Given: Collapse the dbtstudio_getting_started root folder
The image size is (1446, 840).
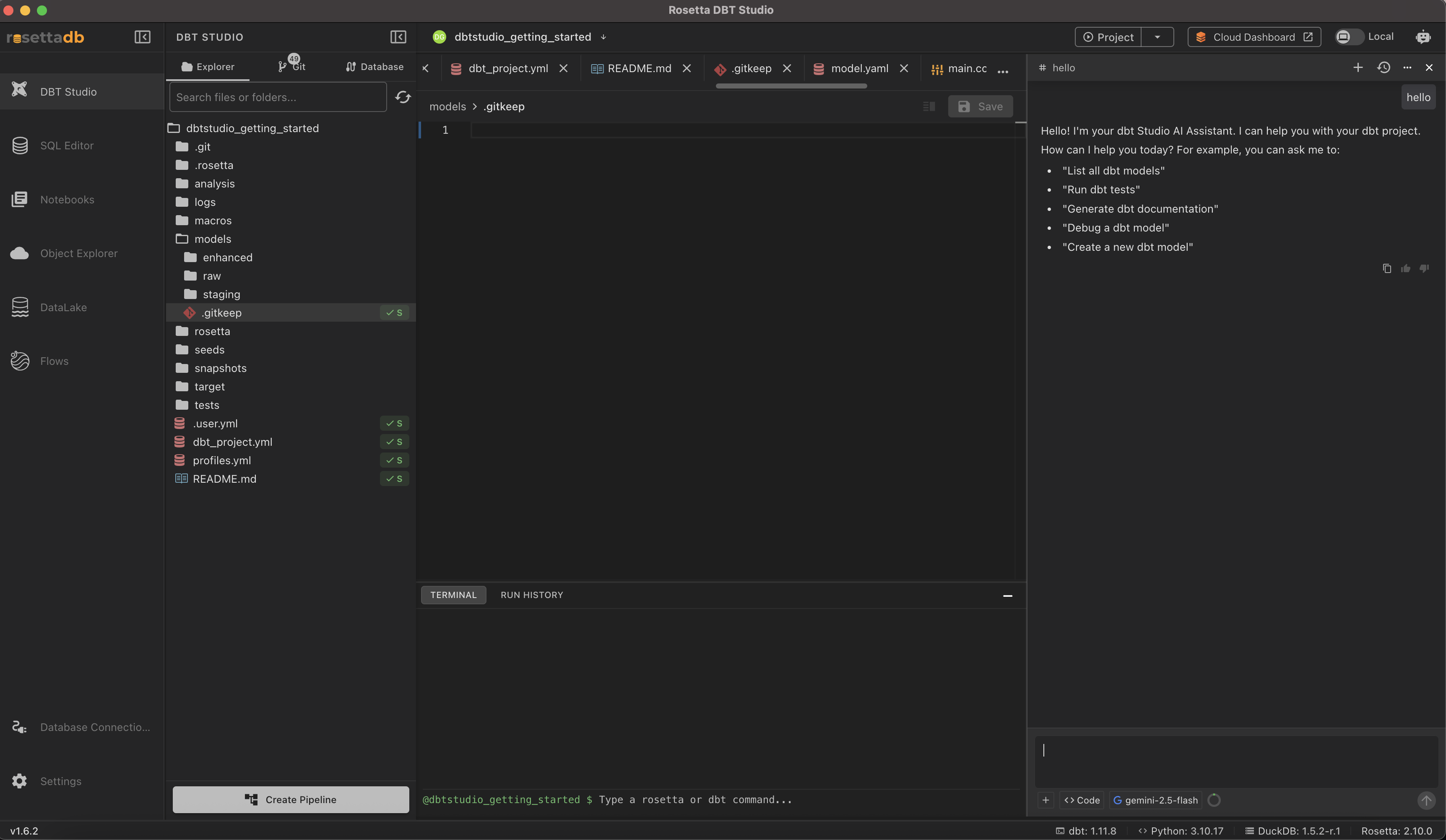Looking at the screenshot, I should coord(291,128).
